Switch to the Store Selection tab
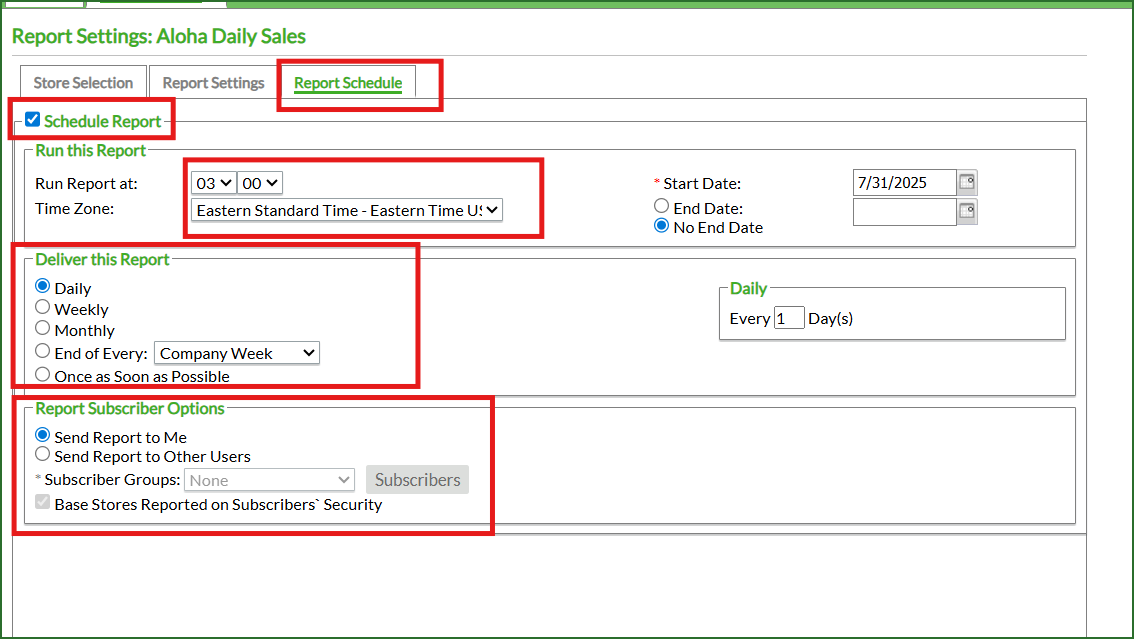Viewport: 1134px width, 639px height. pos(83,82)
